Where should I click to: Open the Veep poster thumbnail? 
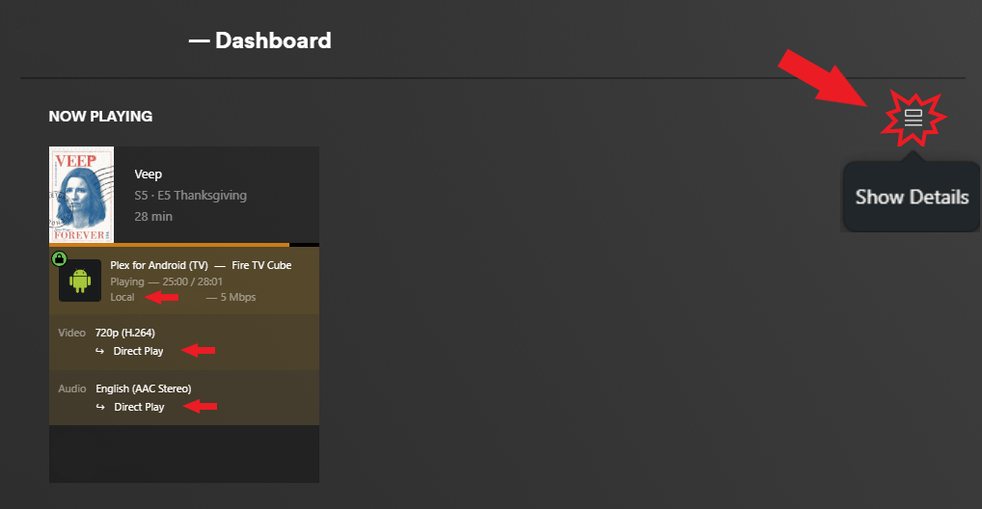(x=81, y=195)
